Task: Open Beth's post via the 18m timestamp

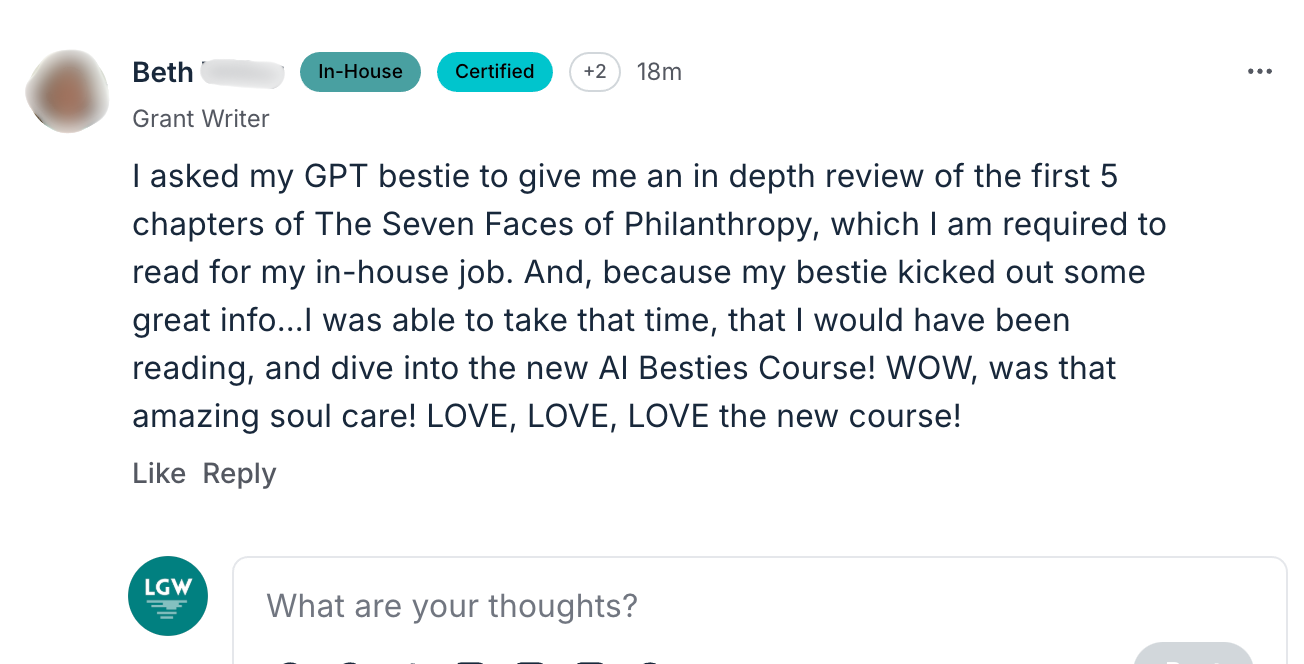Action: click(x=659, y=71)
